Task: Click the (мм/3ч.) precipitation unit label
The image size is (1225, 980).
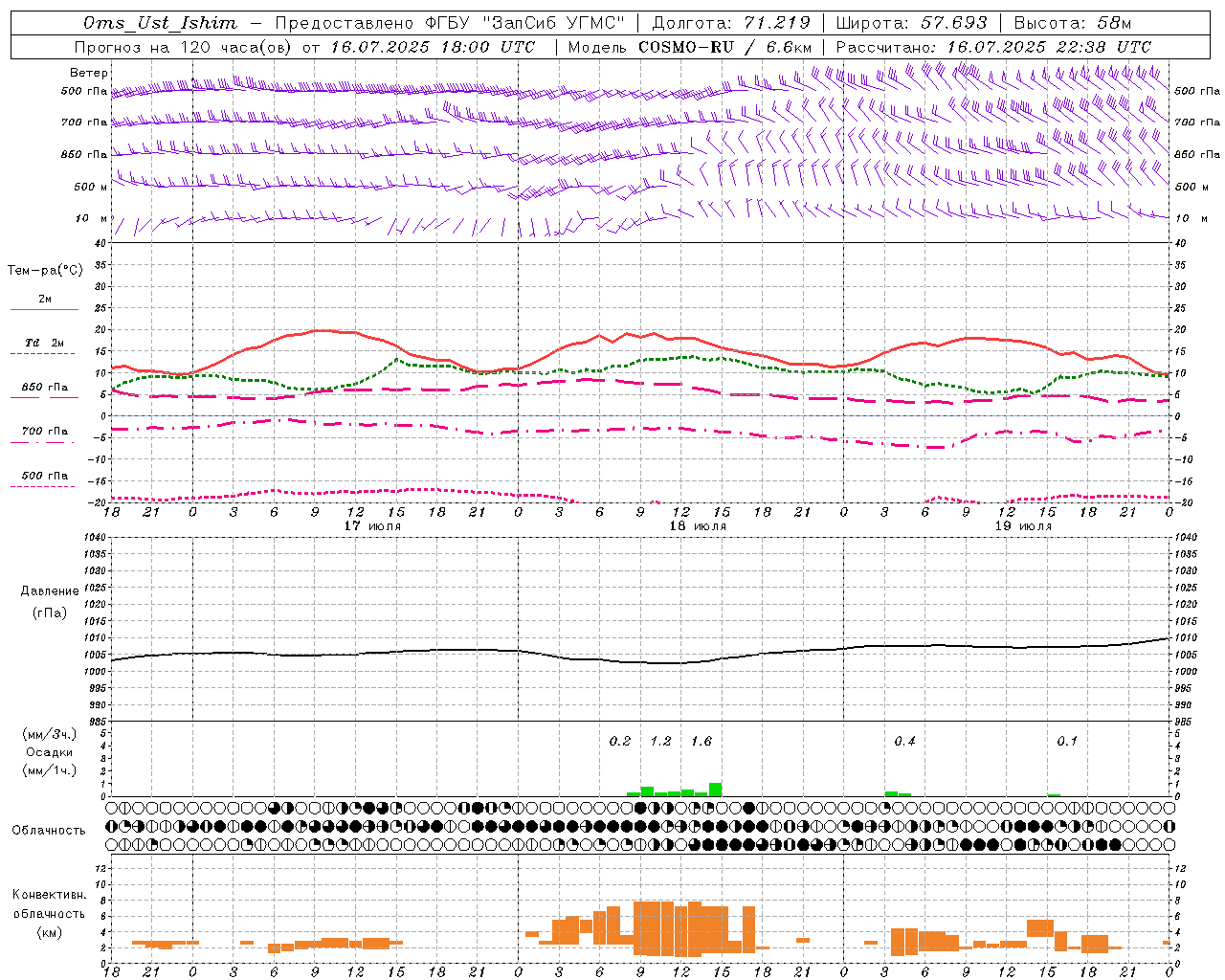Action: coord(50,734)
